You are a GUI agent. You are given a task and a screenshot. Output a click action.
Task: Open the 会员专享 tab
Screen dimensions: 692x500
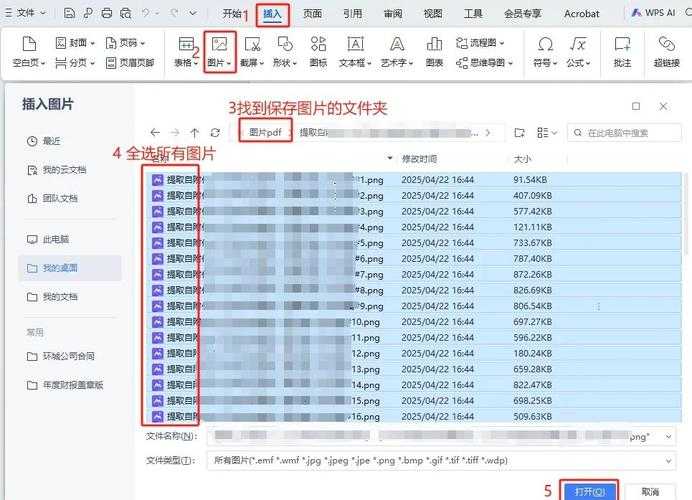pos(523,14)
